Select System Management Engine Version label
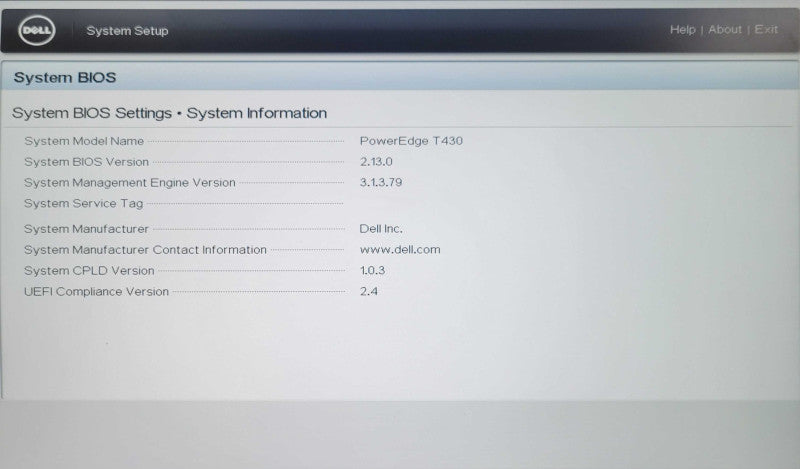 point(130,183)
